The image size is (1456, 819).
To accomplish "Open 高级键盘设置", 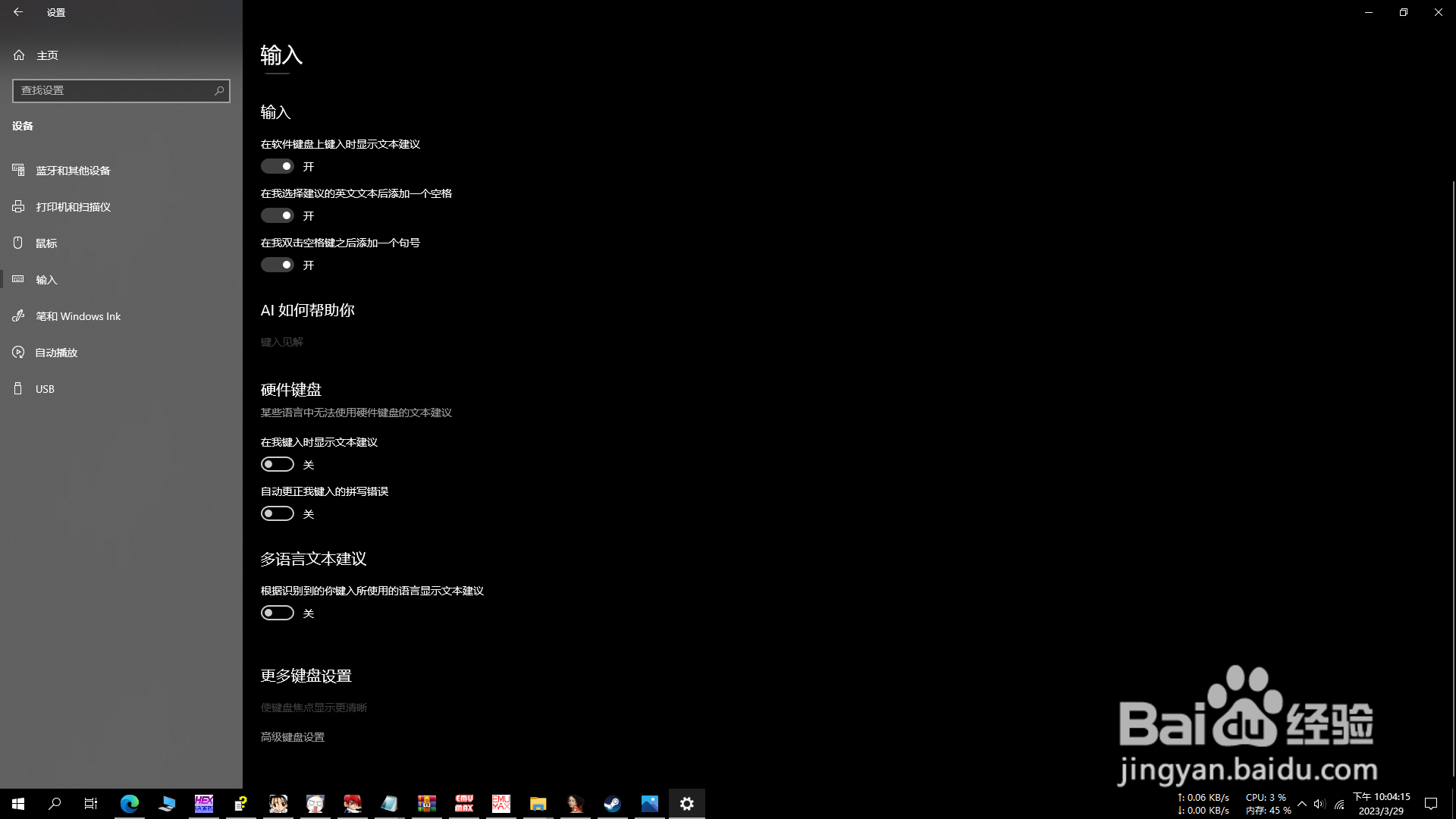I will (292, 736).
